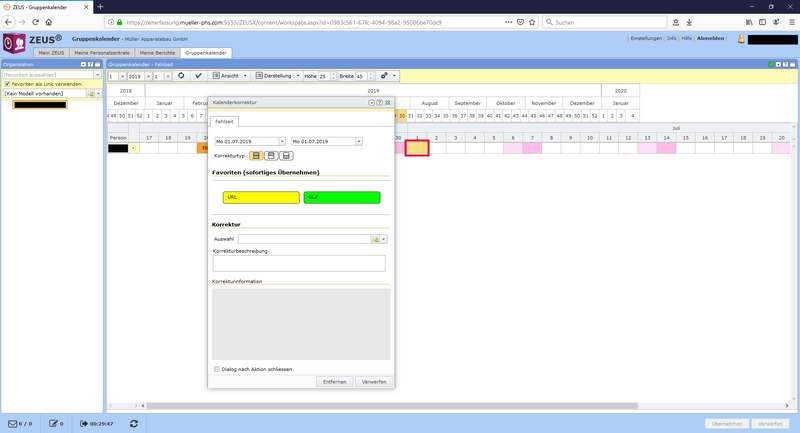Open the Ansicht dropdown menu
Viewport: 800px width, 433px height.
(230, 76)
